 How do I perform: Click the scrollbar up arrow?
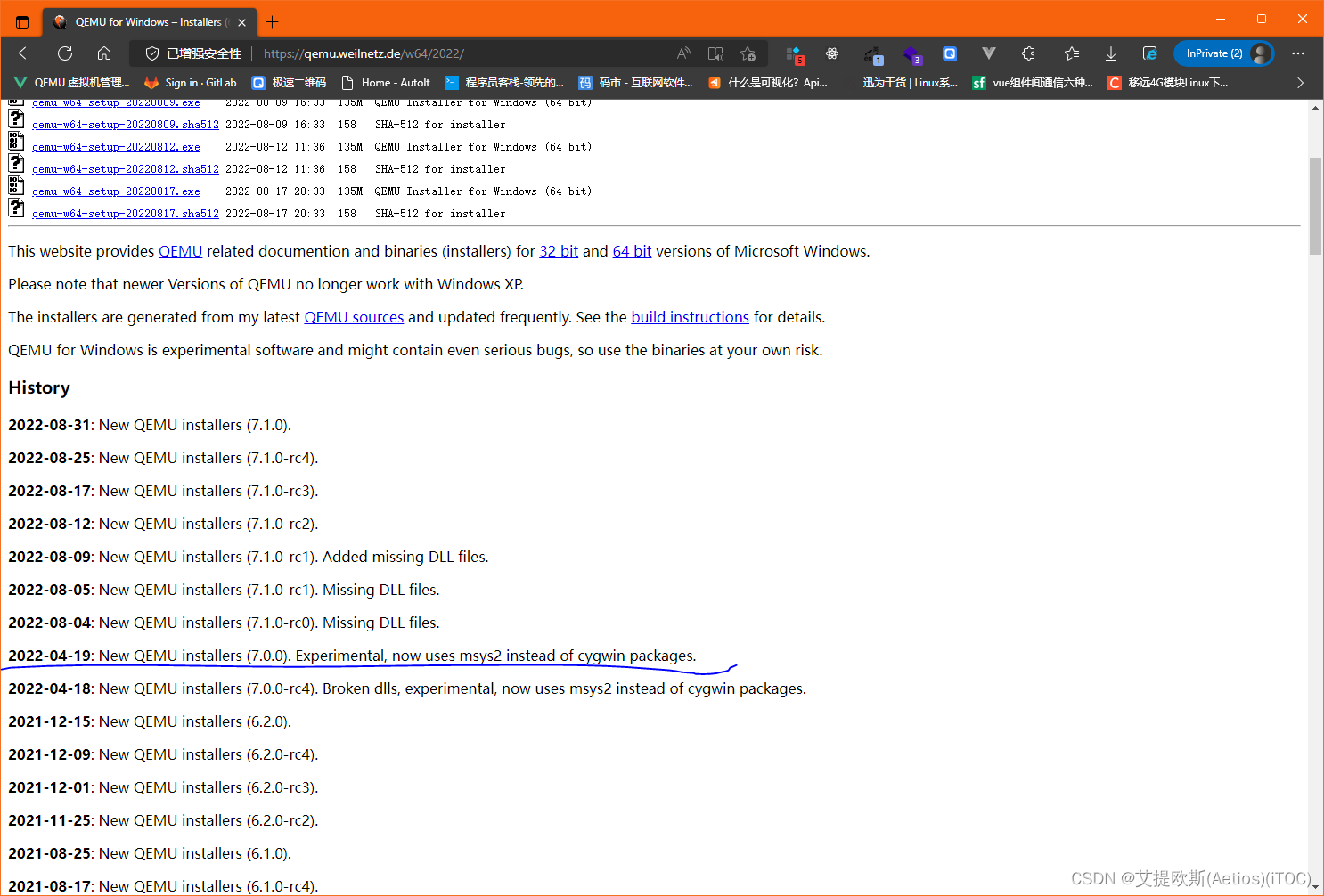1315,107
